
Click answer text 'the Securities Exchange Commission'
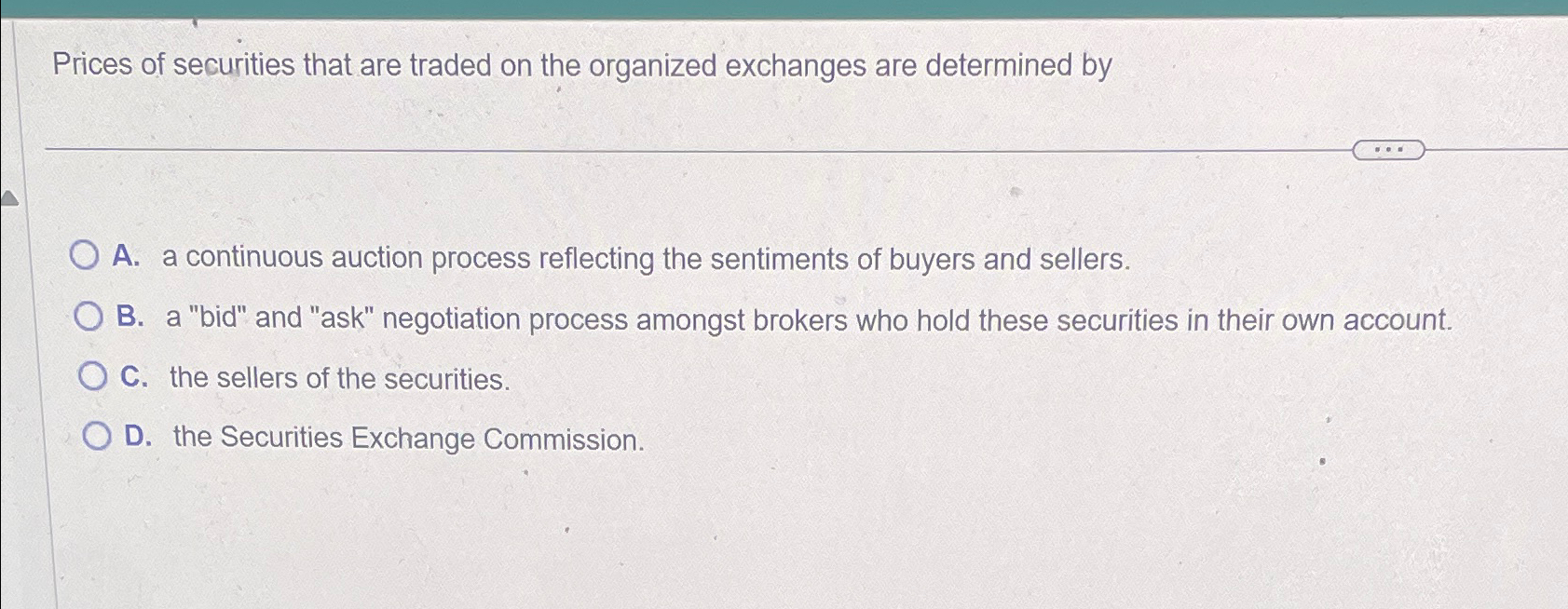pyautogui.click(x=408, y=439)
